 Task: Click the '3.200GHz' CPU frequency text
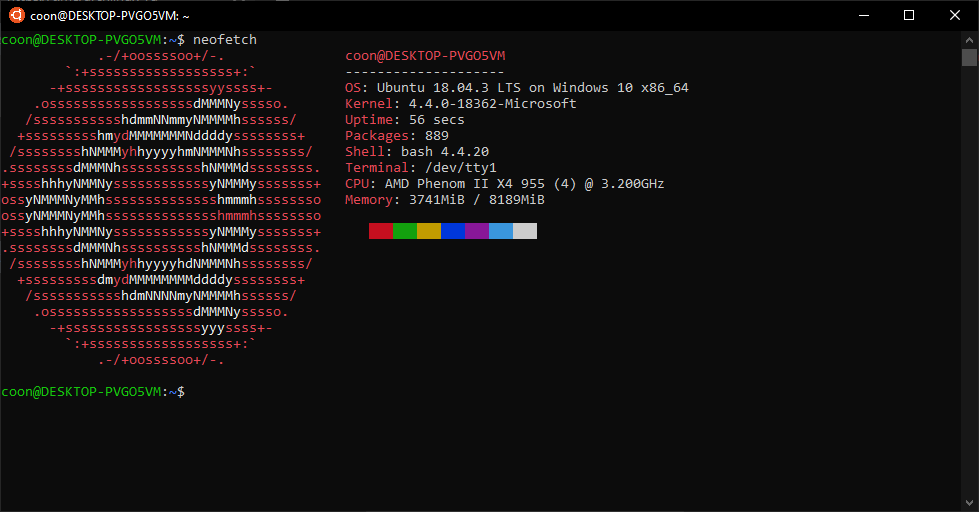click(632, 184)
